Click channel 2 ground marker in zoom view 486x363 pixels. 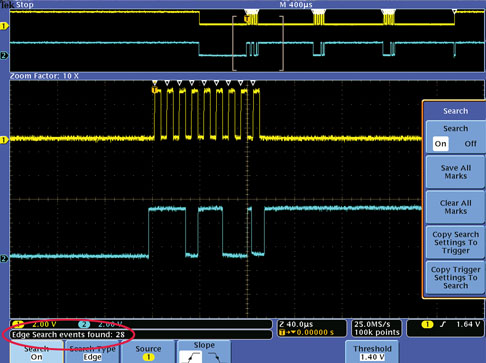pos(4,258)
